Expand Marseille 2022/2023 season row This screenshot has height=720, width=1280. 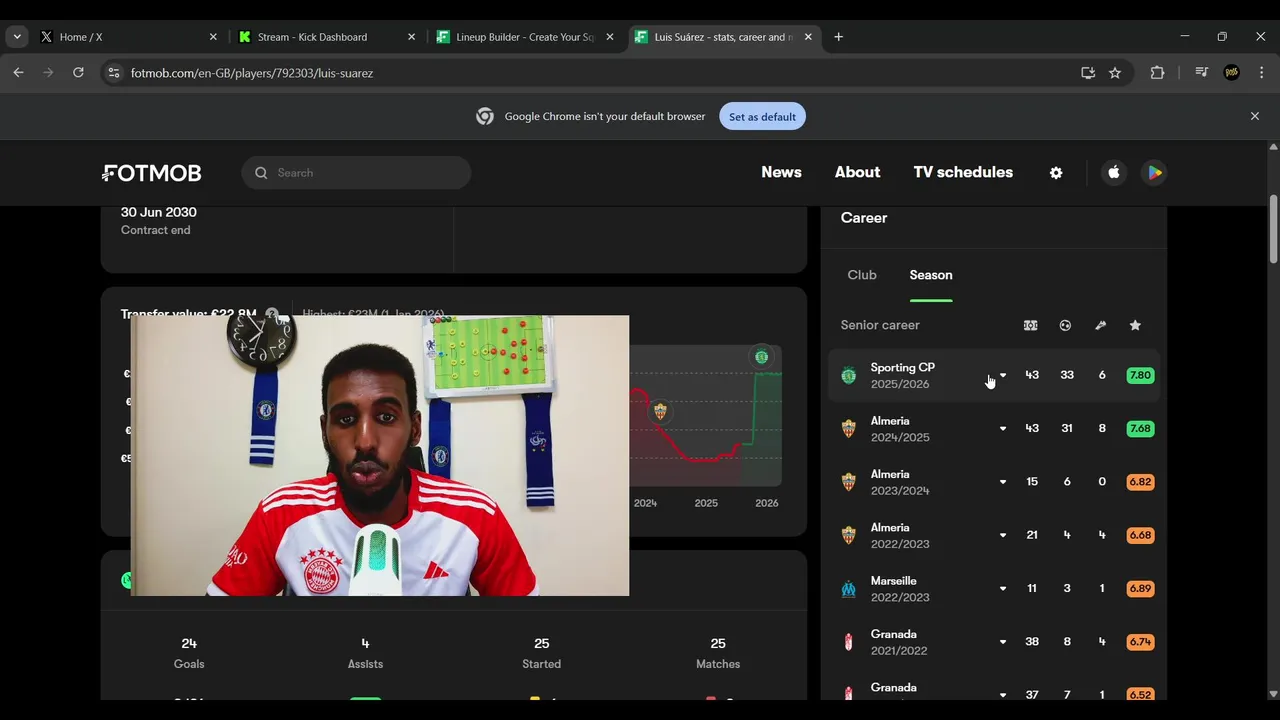click(x=1003, y=589)
